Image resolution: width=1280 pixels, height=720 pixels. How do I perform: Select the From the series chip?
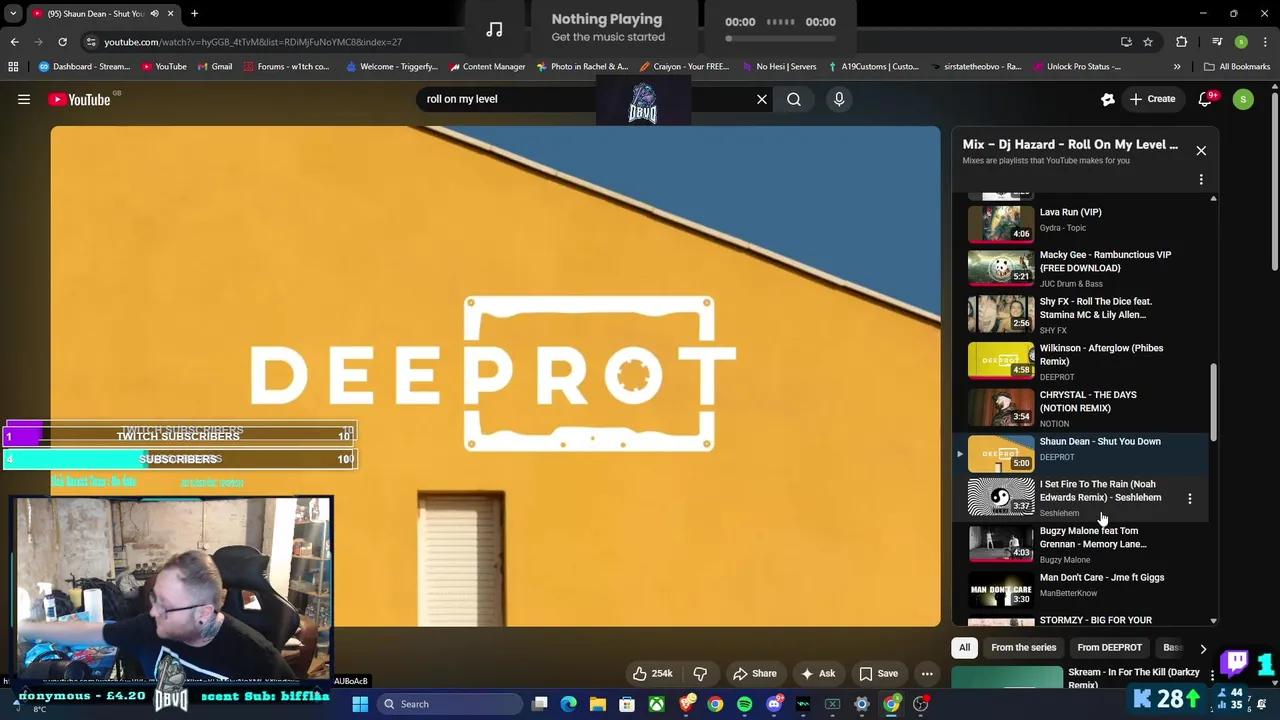pyautogui.click(x=1023, y=648)
